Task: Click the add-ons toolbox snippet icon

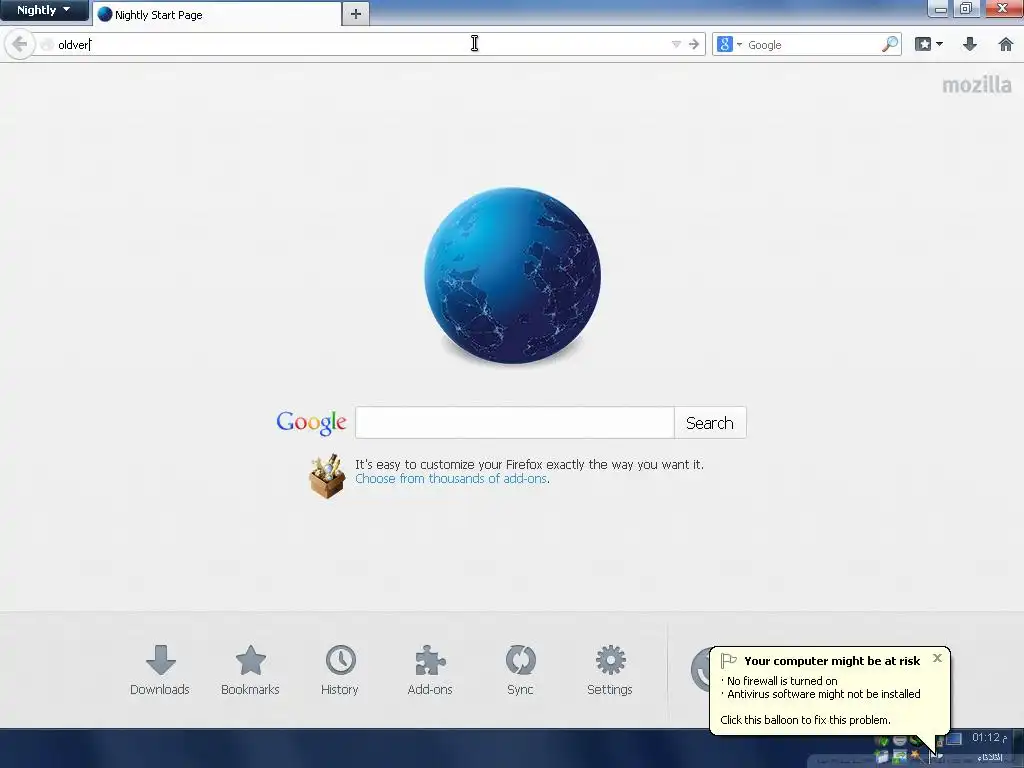Action: [x=327, y=476]
